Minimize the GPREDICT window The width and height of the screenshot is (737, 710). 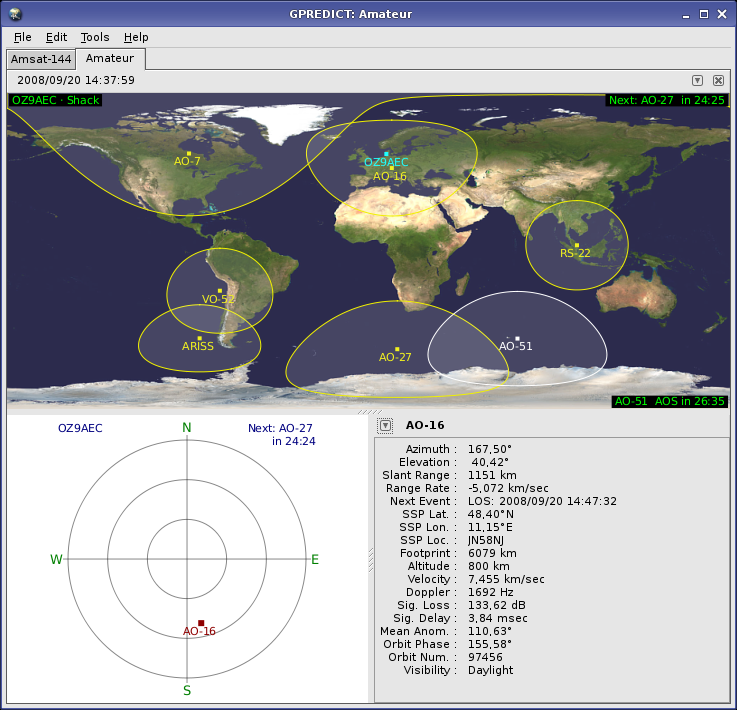pos(686,15)
